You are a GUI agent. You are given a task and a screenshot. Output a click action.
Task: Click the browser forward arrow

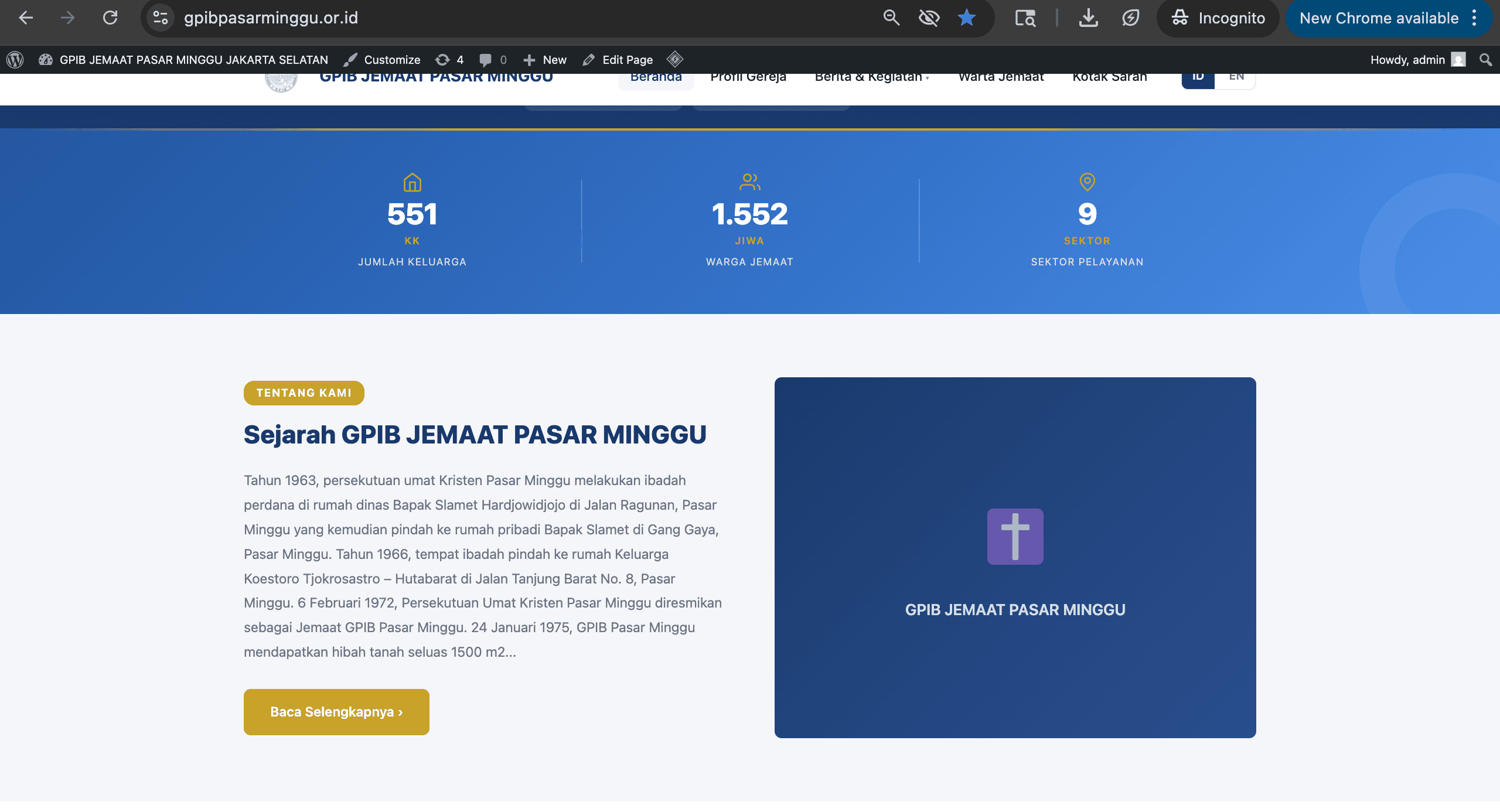(68, 18)
